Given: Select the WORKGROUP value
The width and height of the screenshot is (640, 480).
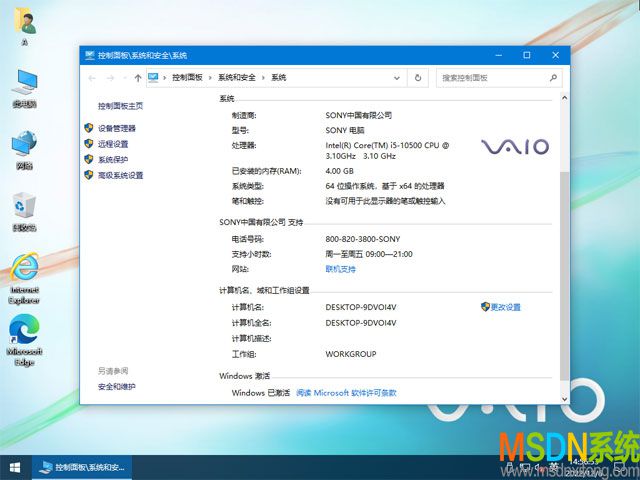Looking at the screenshot, I should 351,354.
